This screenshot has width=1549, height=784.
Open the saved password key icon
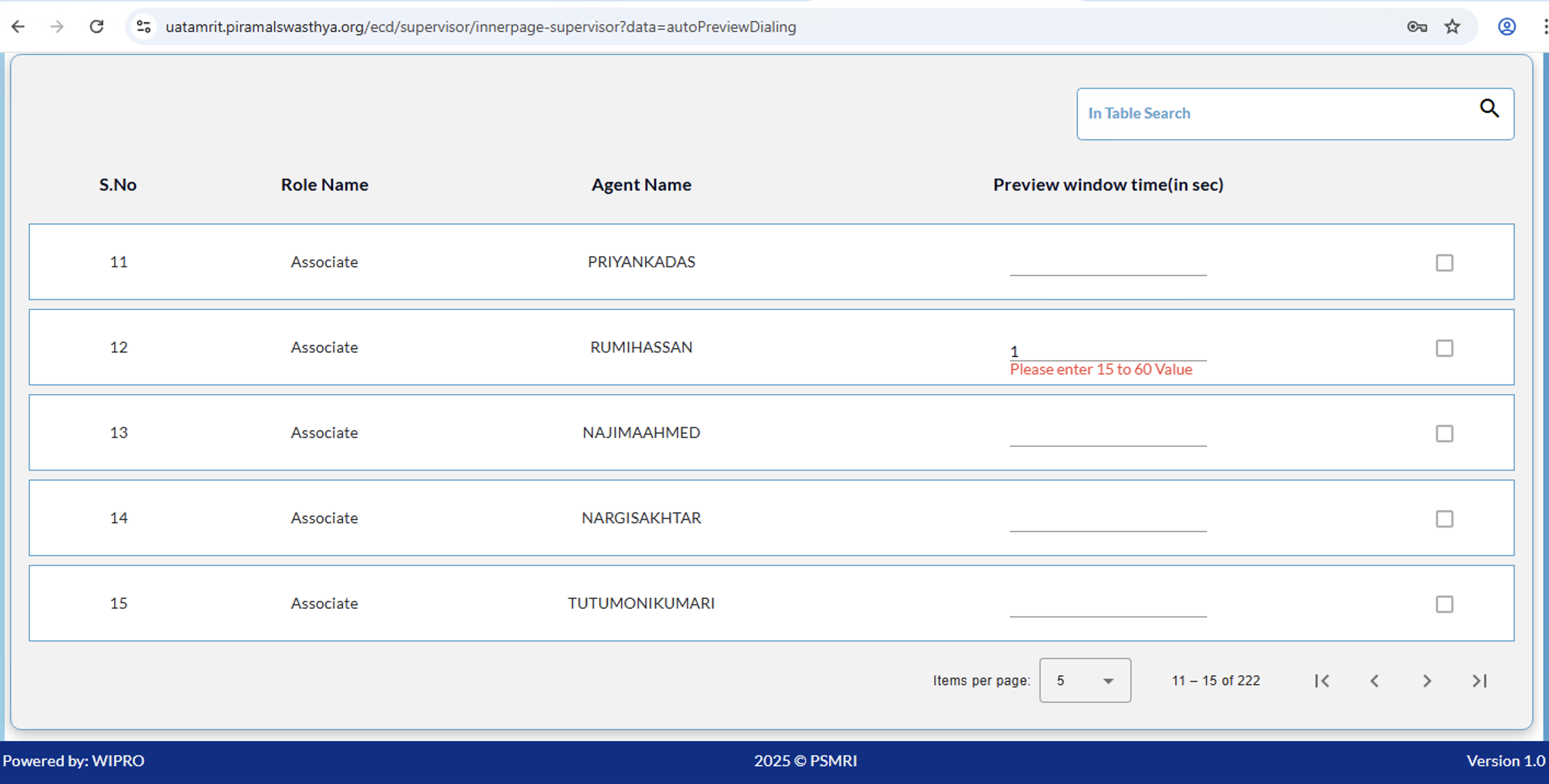point(1418,26)
